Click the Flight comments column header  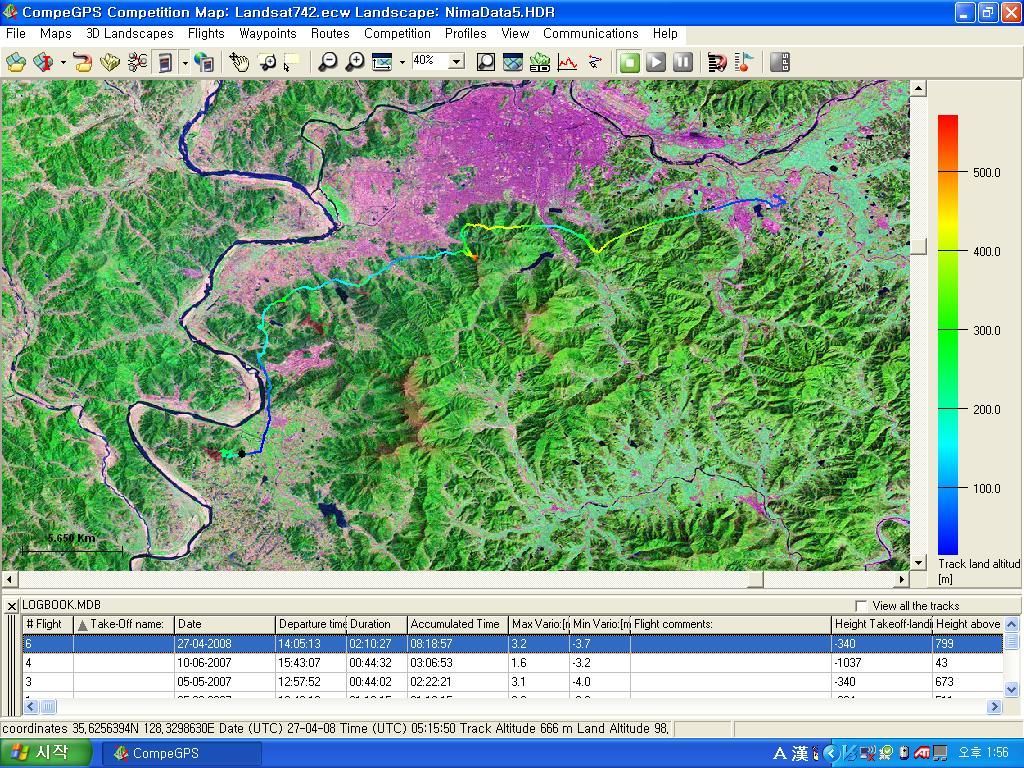(x=731, y=624)
